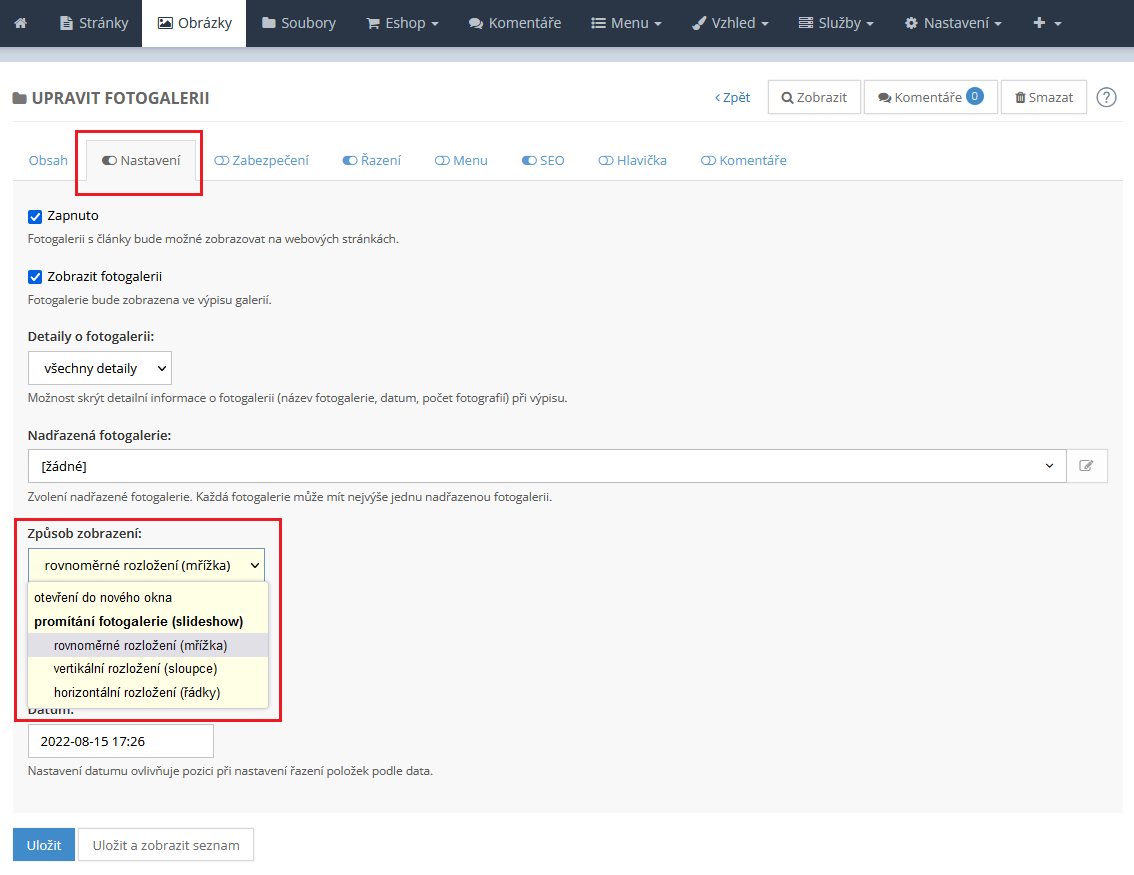Click the home icon in top navigation
The width and height of the screenshot is (1134, 875).
(21, 23)
